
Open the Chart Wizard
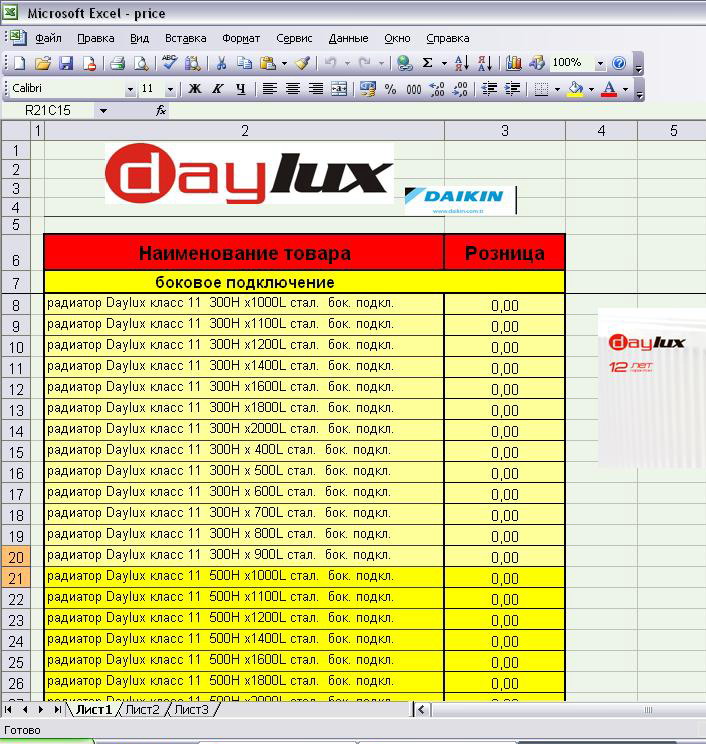[x=514, y=63]
